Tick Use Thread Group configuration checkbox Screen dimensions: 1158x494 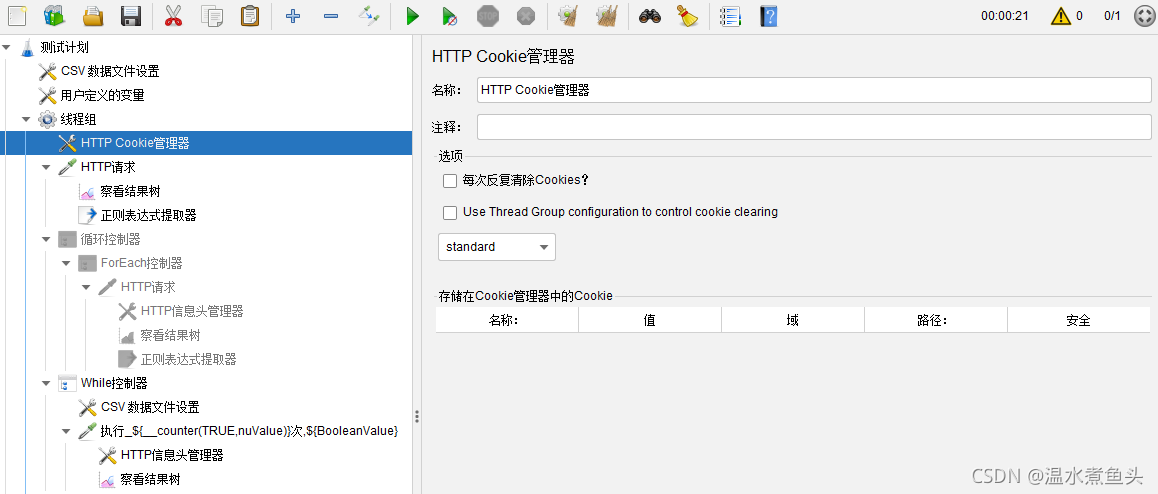(450, 213)
